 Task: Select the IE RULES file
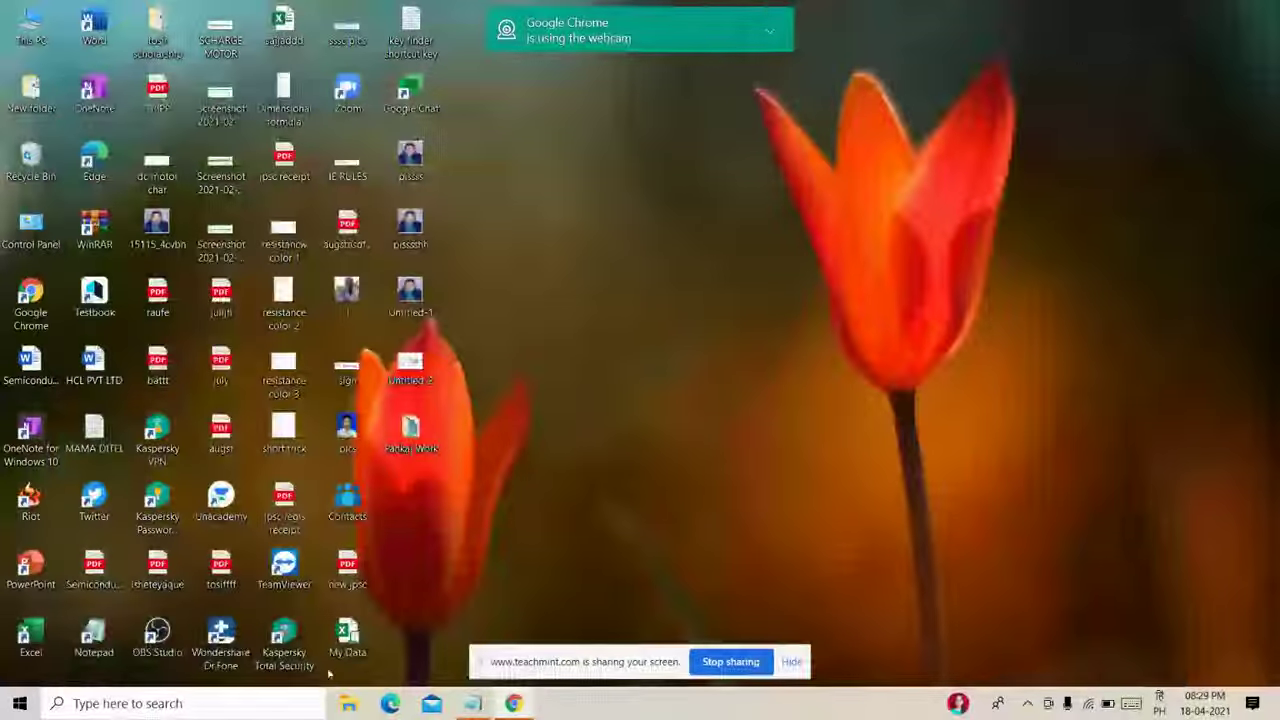point(347,166)
